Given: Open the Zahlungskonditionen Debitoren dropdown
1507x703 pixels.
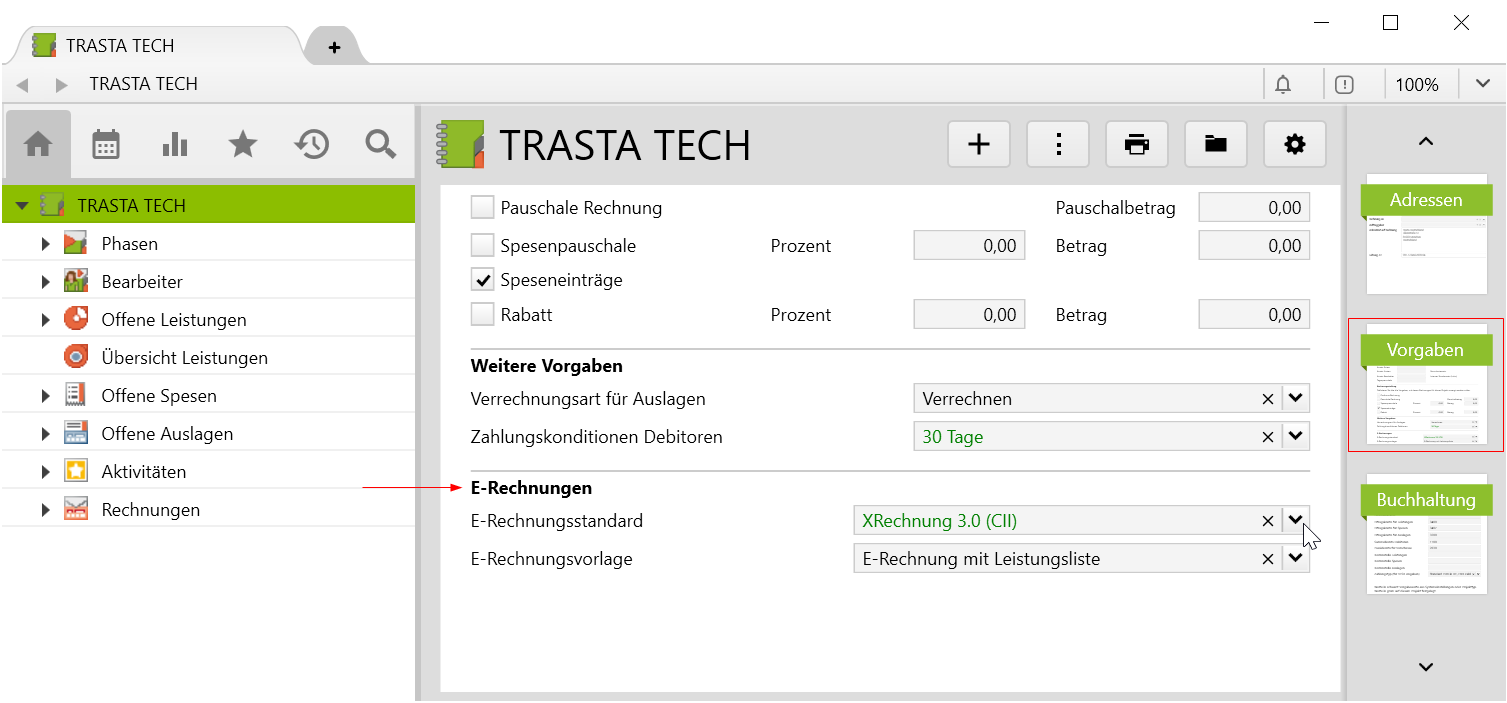Looking at the screenshot, I should pyautogui.click(x=1296, y=437).
